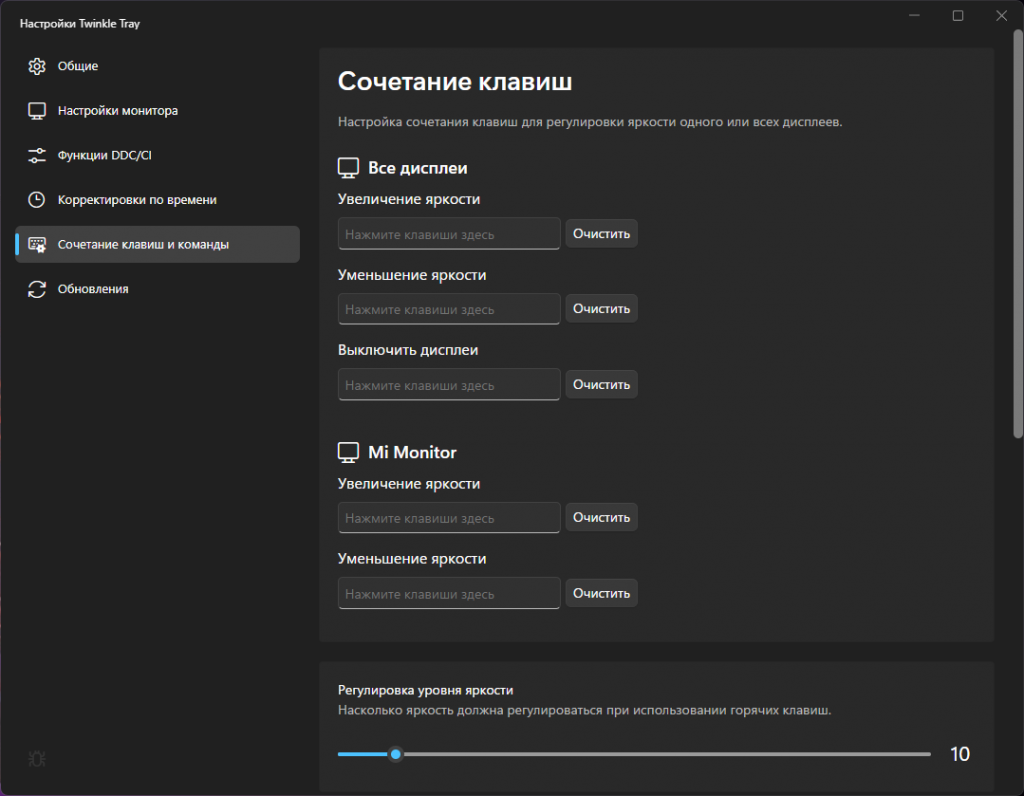
Task: Click the Выключить дисплеи hotkey input
Action: (x=449, y=385)
